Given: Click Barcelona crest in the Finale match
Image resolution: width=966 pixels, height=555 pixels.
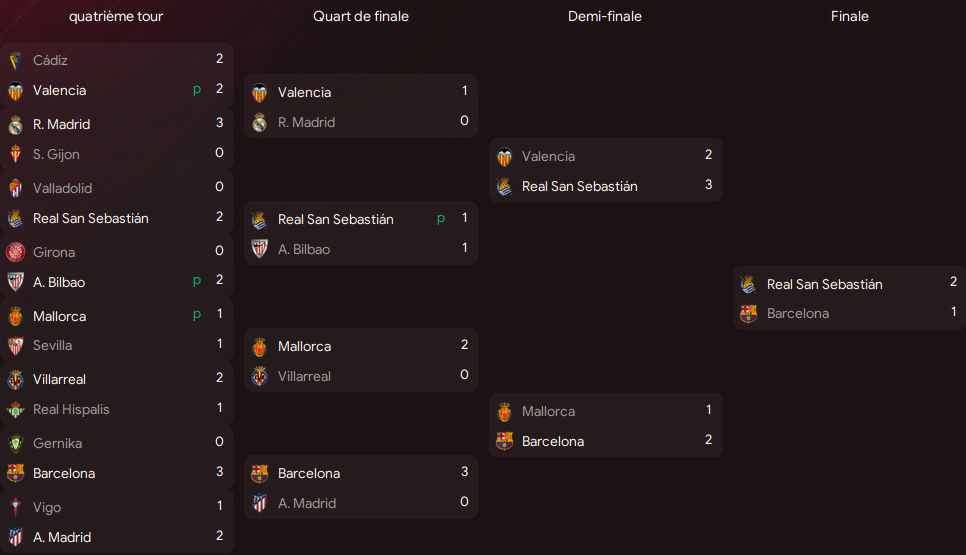Looking at the screenshot, I should (x=748, y=314).
